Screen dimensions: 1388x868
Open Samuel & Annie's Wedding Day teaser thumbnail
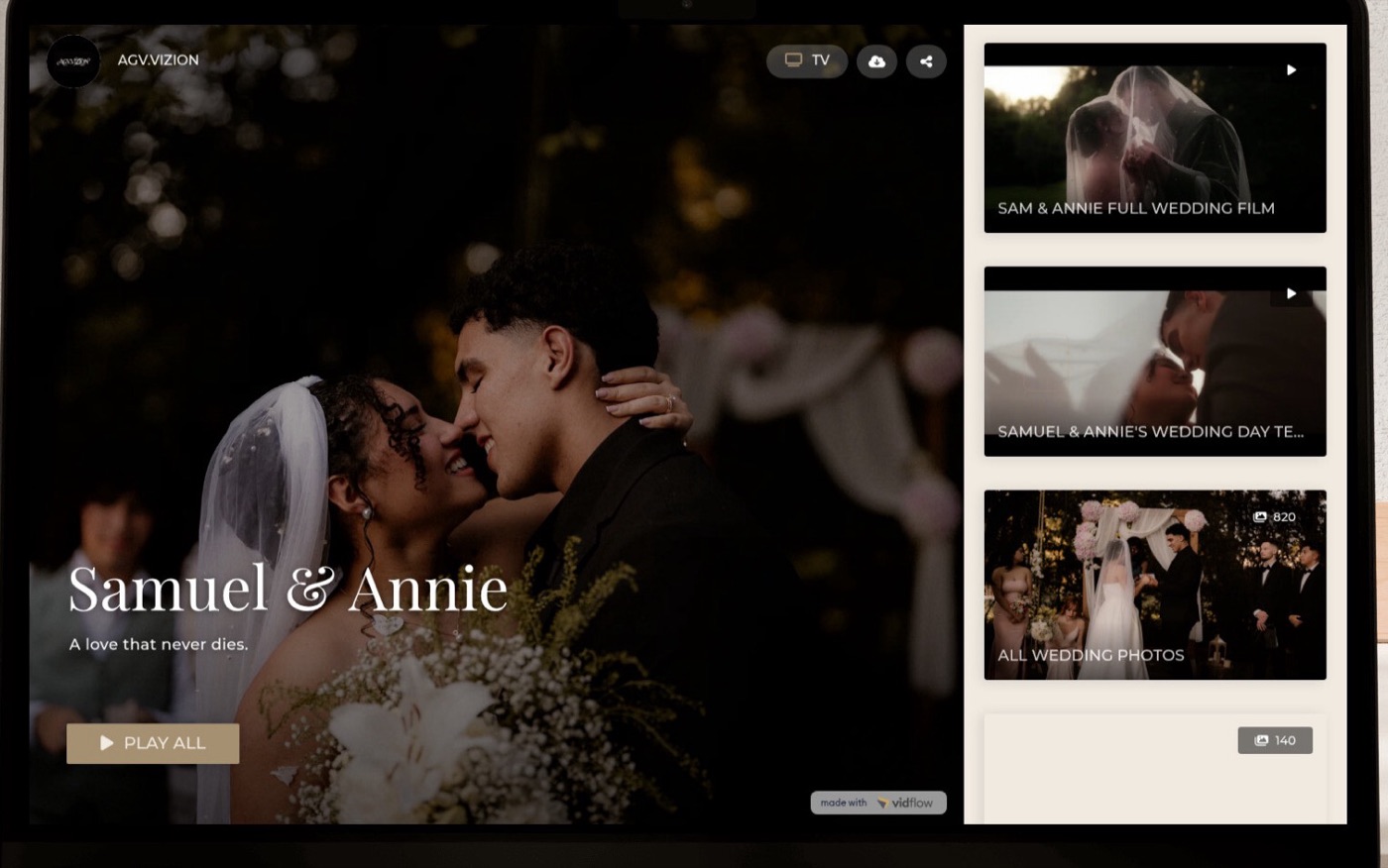pyautogui.click(x=1155, y=362)
